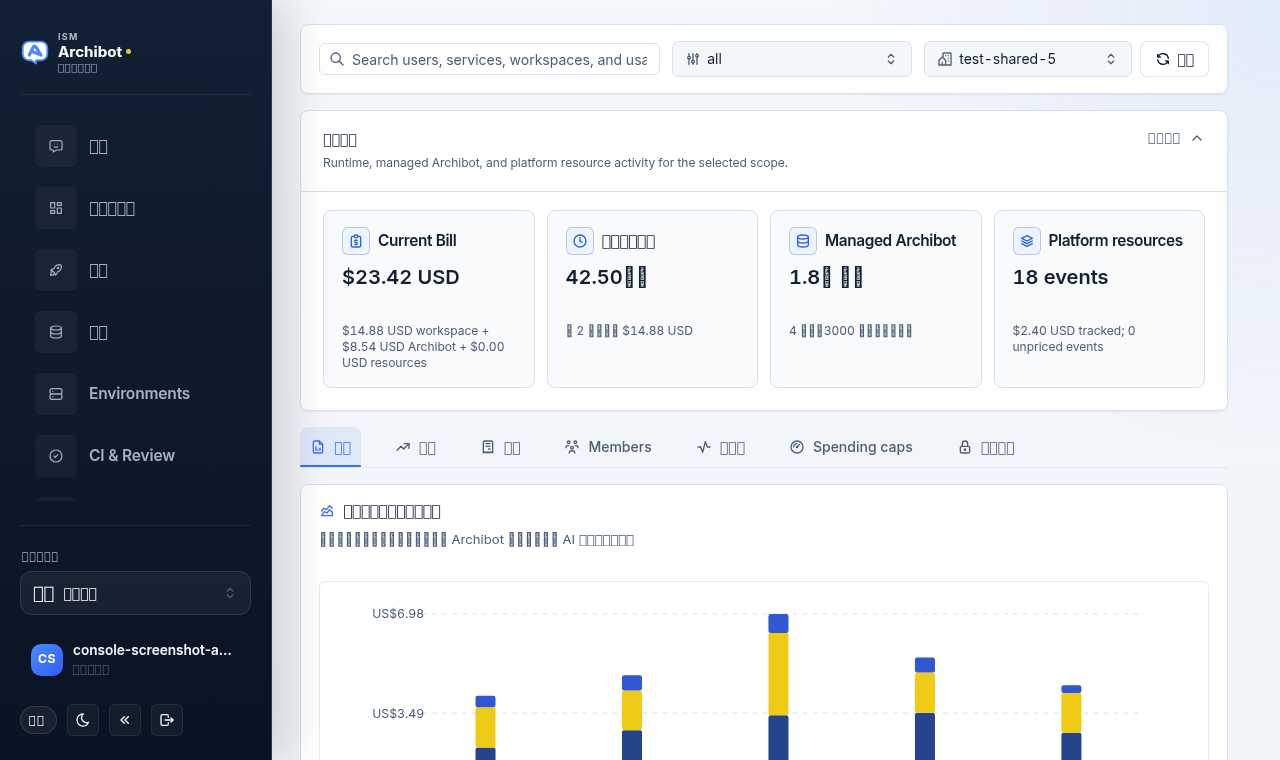The image size is (1280, 760).
Task: Collapse sidebar with double chevron icon
Action: 125,720
